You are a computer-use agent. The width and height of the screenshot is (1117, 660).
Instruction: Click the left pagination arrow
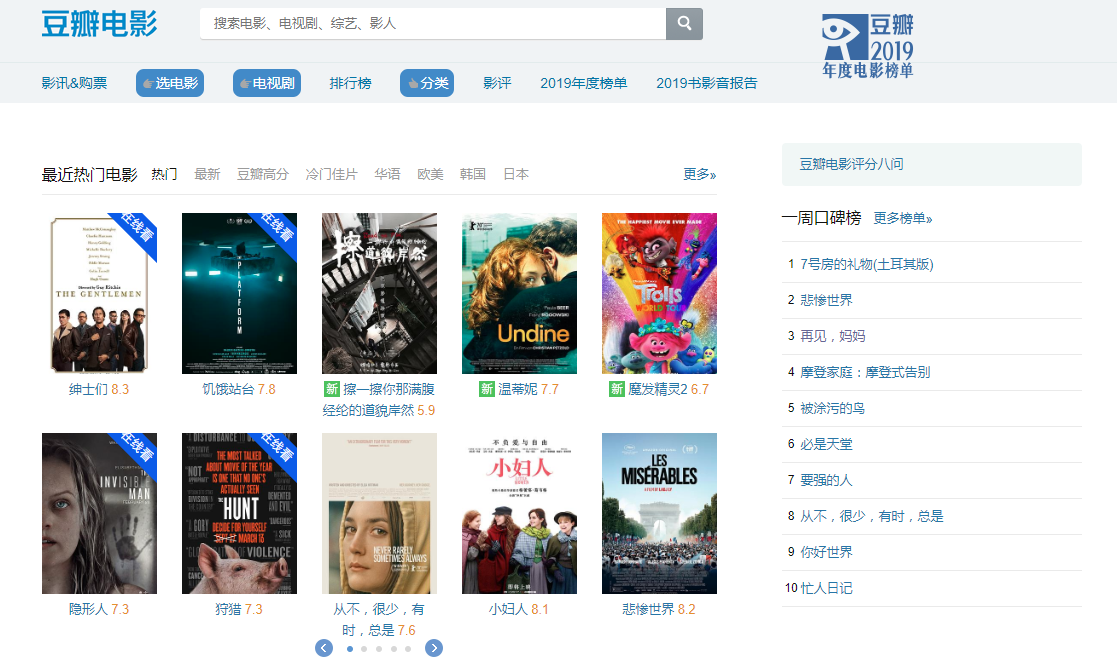[x=322, y=648]
